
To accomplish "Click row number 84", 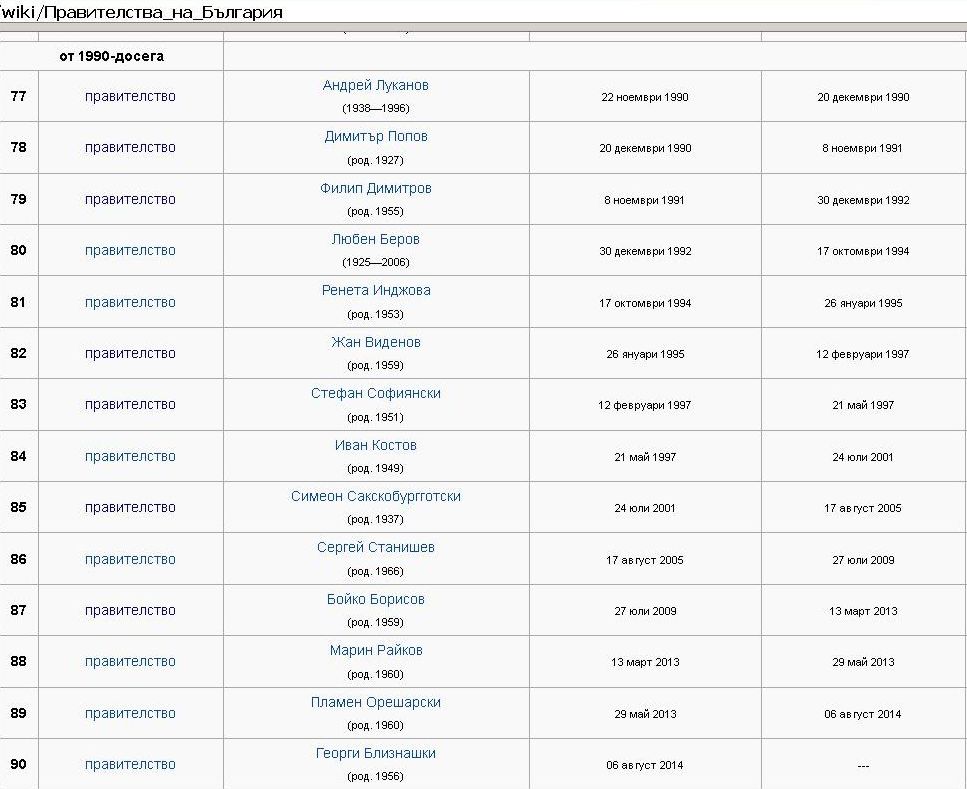I will point(19,456).
